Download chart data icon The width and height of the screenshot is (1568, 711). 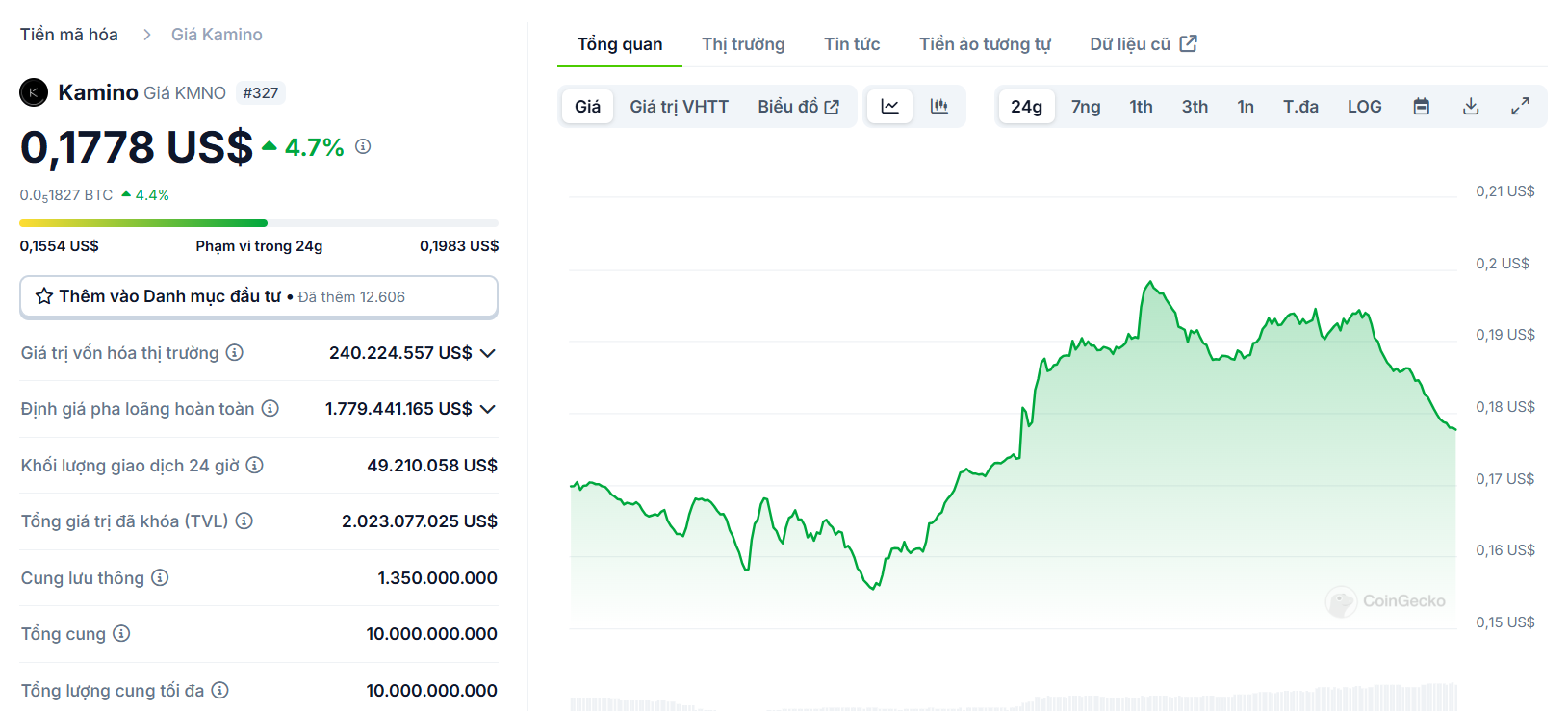(x=1471, y=107)
